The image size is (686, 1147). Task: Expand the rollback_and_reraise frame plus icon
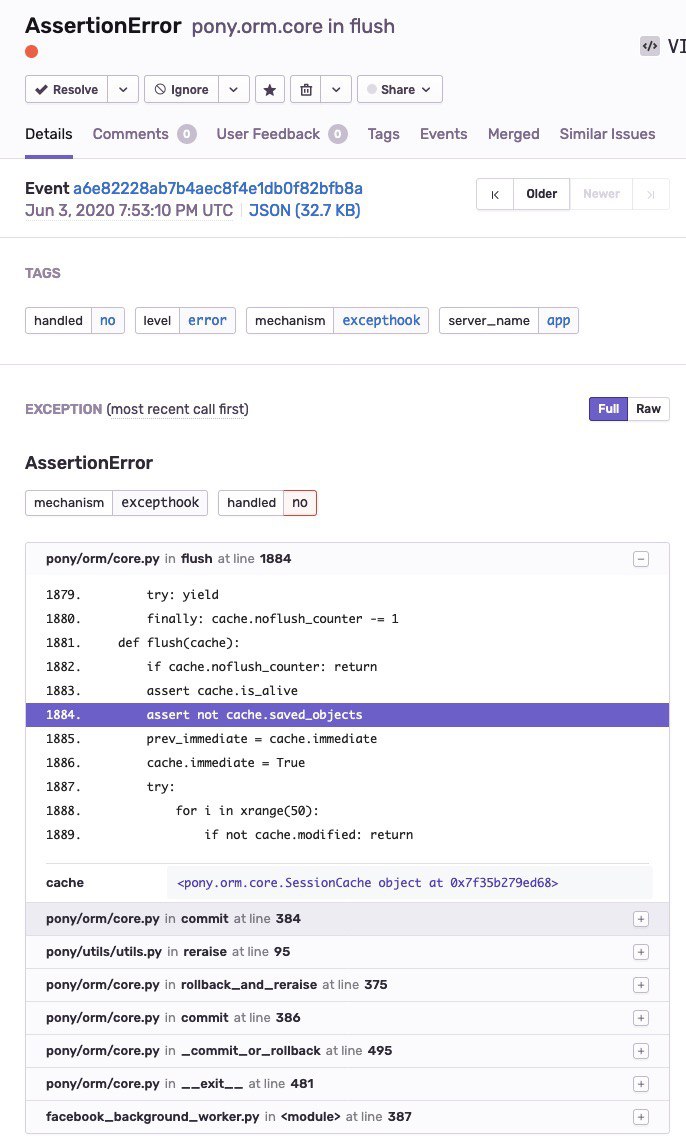641,985
